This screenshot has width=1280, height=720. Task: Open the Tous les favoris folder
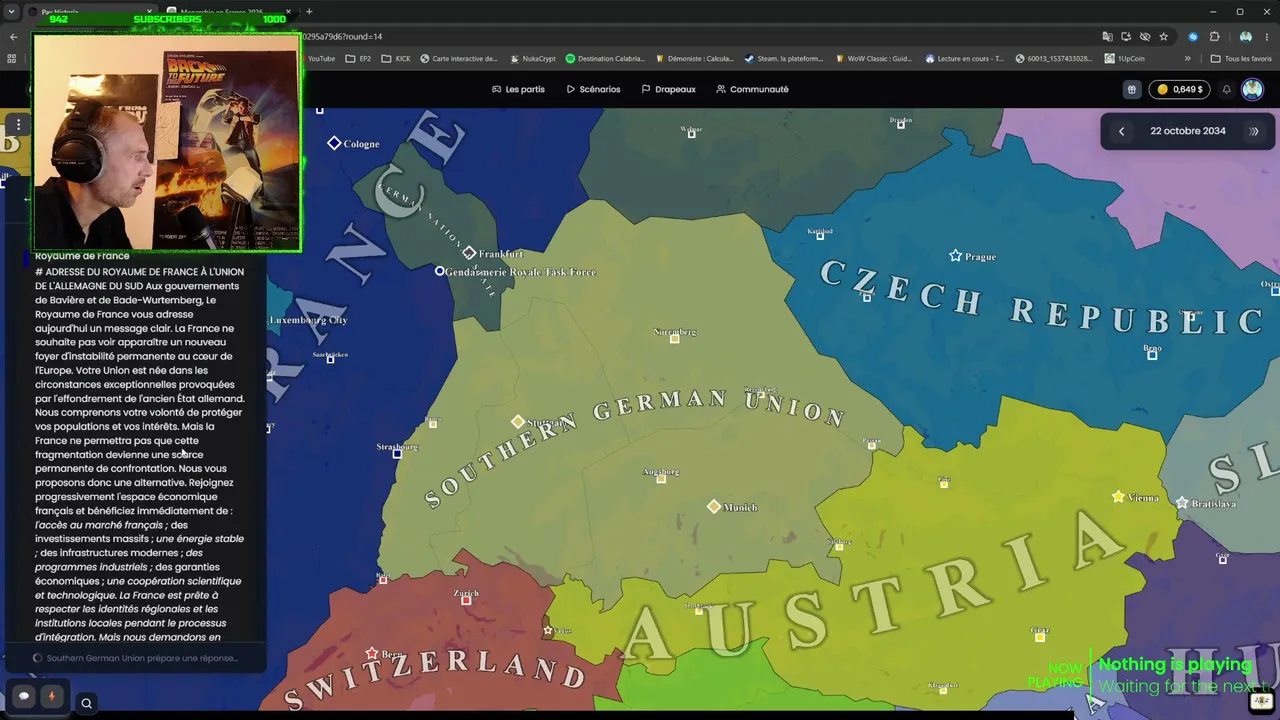point(1241,59)
